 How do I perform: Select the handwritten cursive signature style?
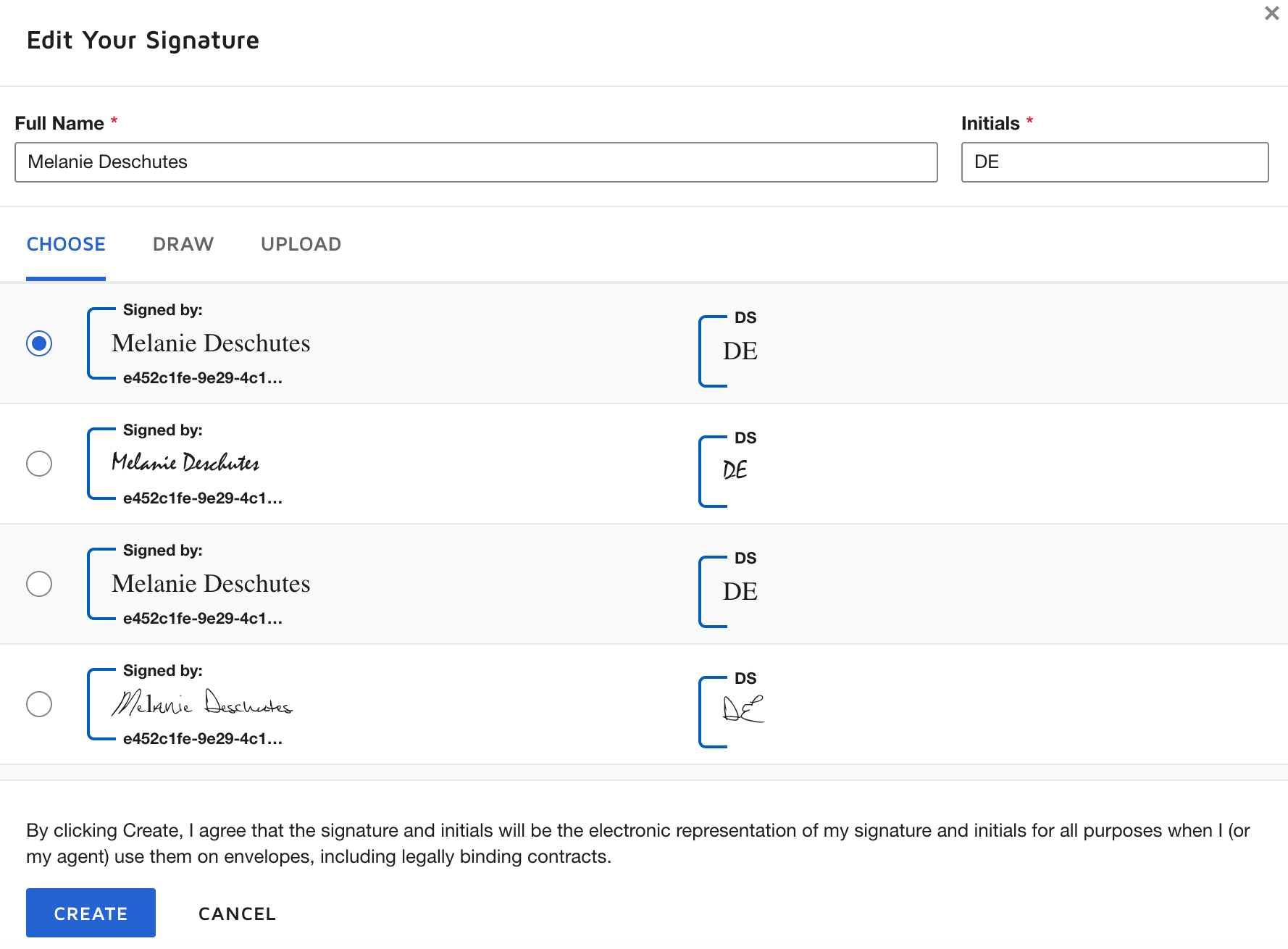coord(40,464)
